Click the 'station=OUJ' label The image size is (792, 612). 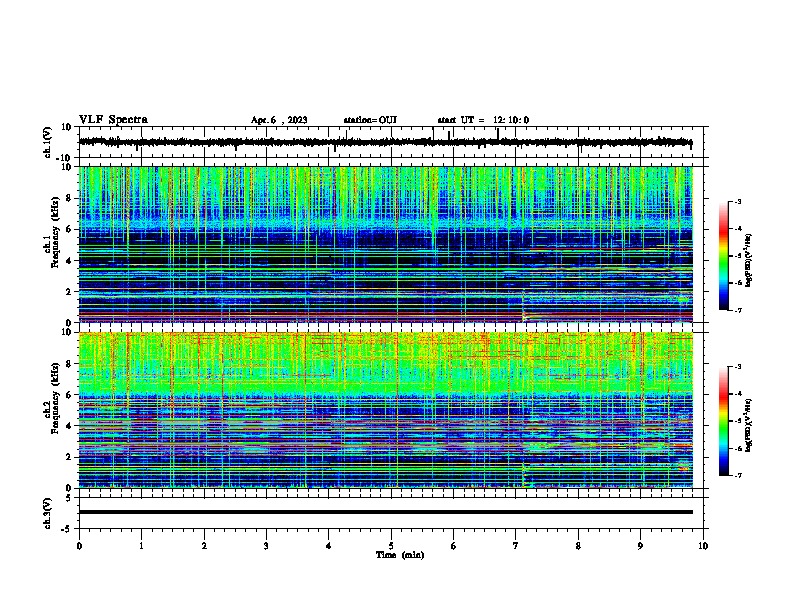pyautogui.click(x=370, y=120)
